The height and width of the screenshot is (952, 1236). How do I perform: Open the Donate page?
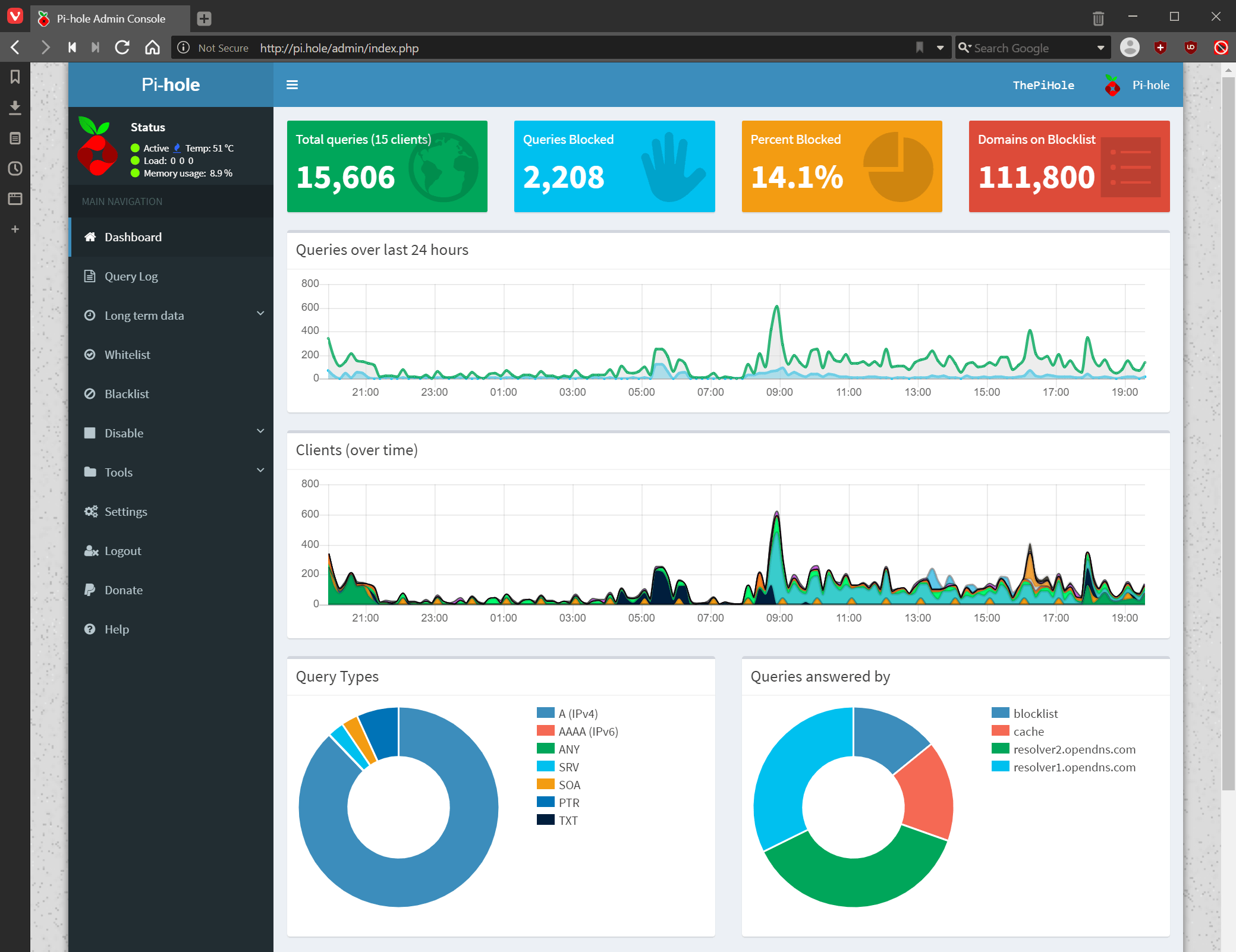[x=123, y=590]
